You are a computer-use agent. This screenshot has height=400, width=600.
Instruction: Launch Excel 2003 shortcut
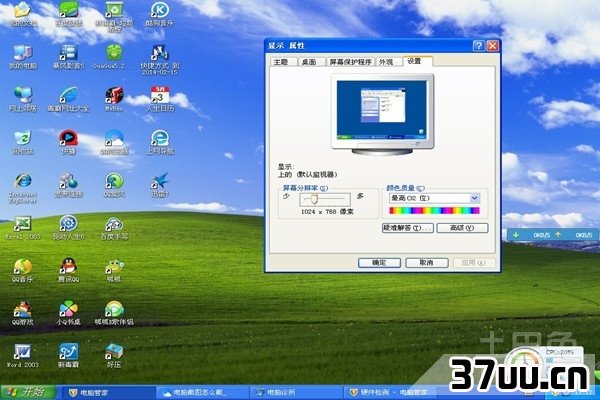click(23, 224)
